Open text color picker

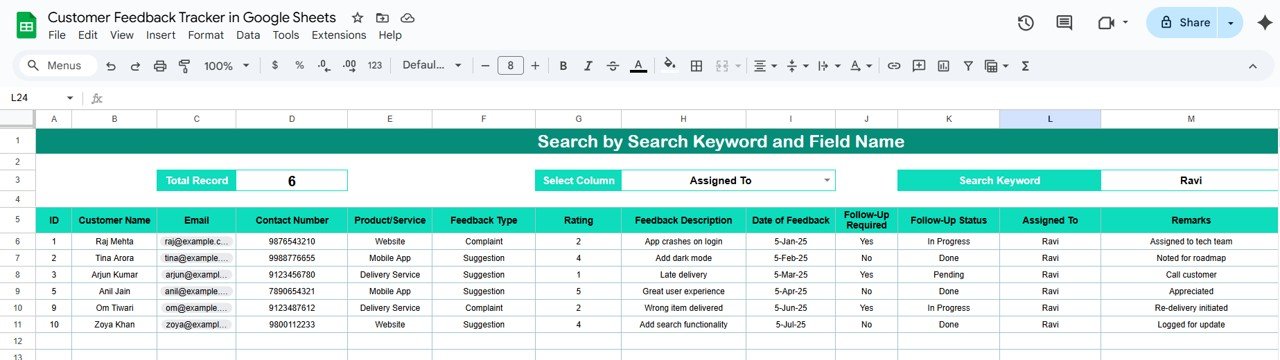point(639,66)
